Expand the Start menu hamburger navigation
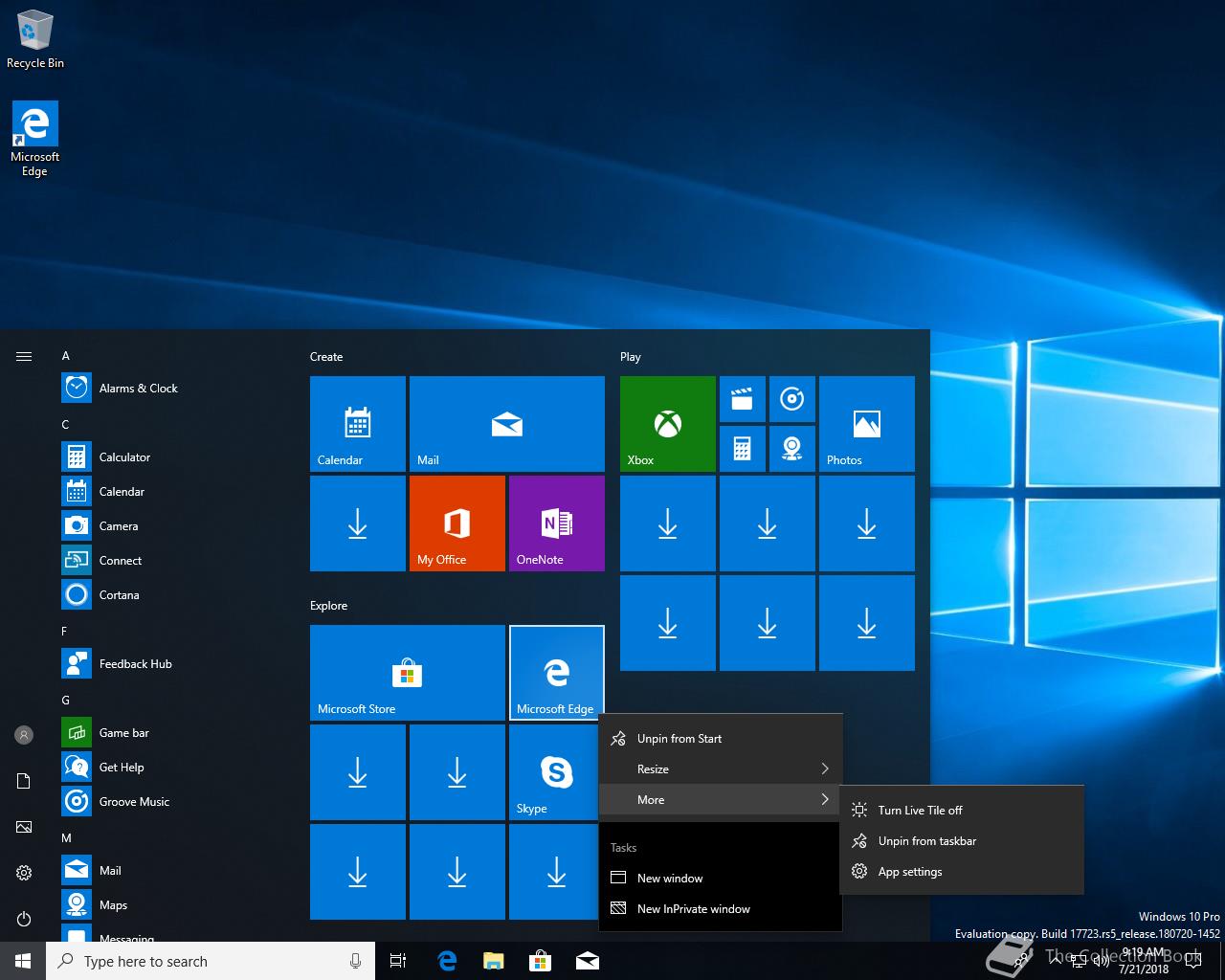 point(24,357)
